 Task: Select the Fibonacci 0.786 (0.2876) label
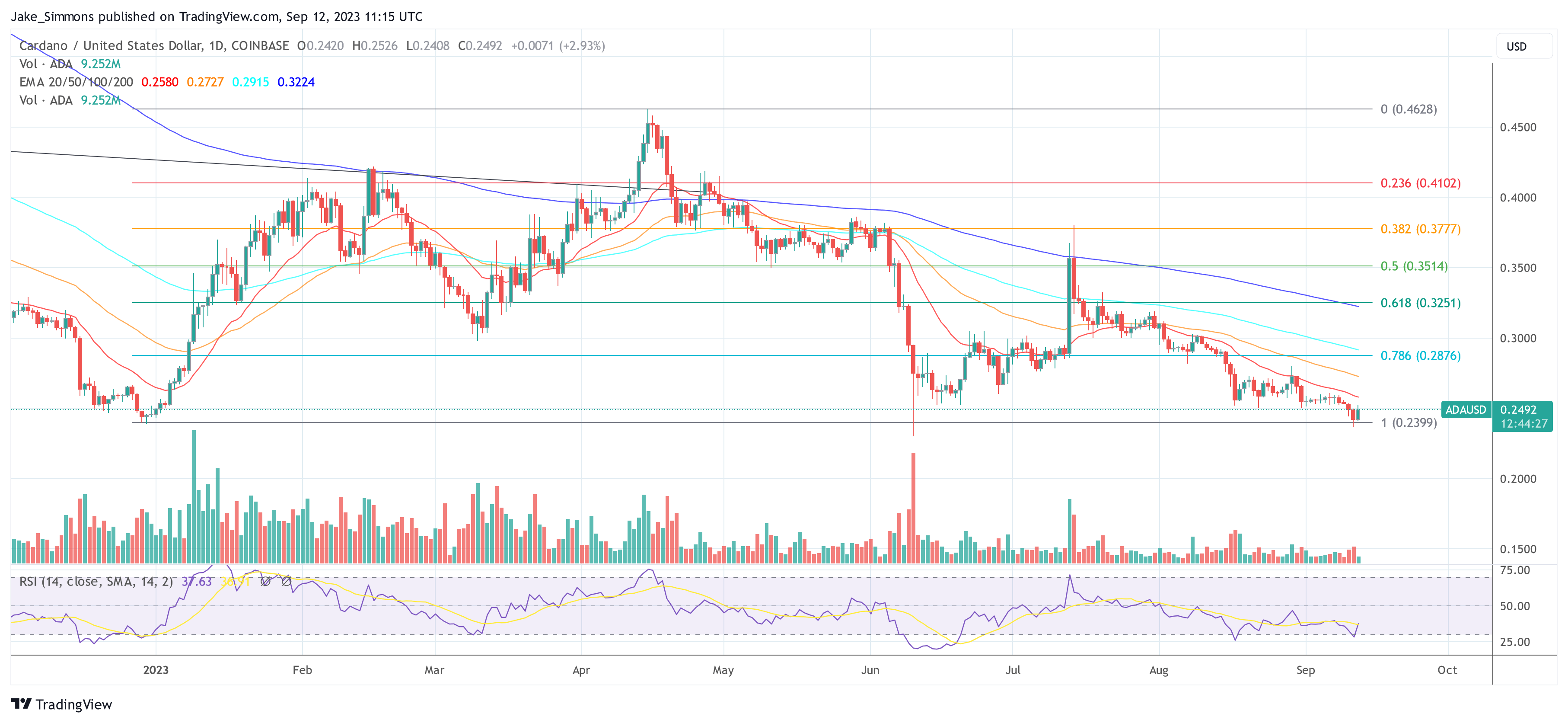pos(1420,356)
